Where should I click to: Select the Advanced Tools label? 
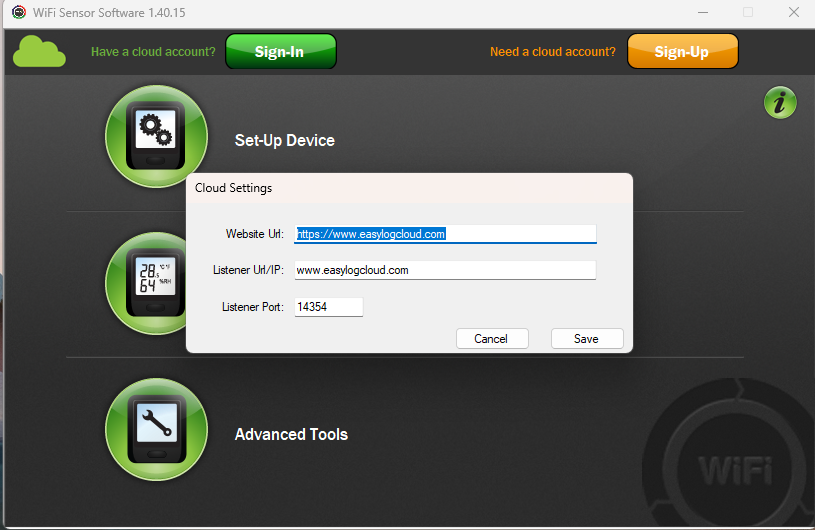coord(291,434)
